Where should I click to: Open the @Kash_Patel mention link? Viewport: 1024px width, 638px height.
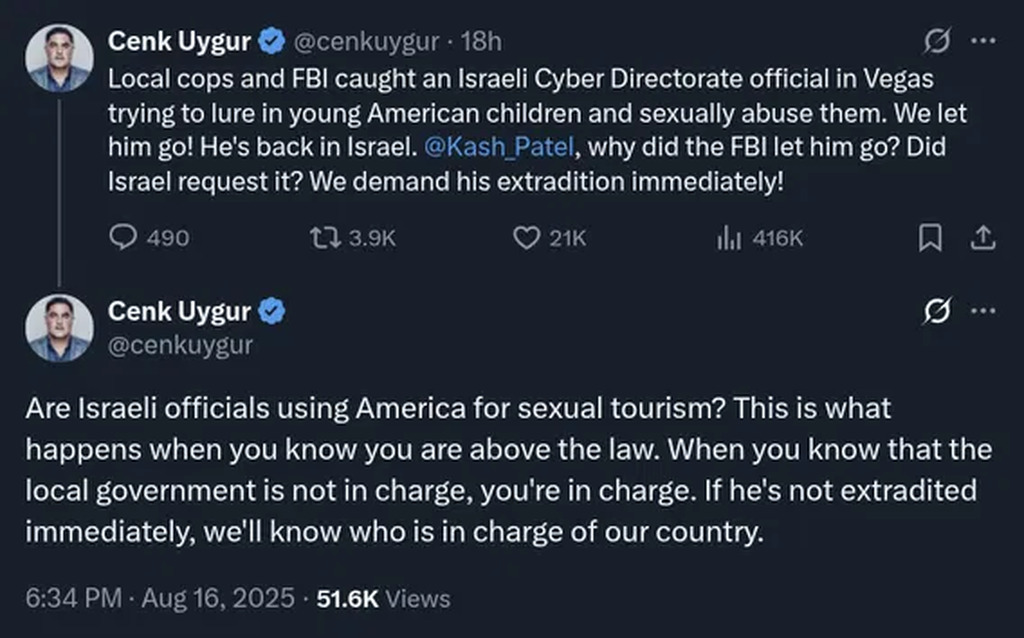point(499,147)
